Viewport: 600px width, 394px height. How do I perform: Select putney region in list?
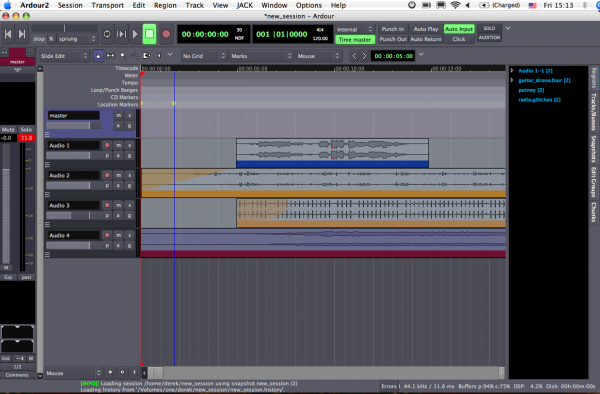tap(531, 90)
